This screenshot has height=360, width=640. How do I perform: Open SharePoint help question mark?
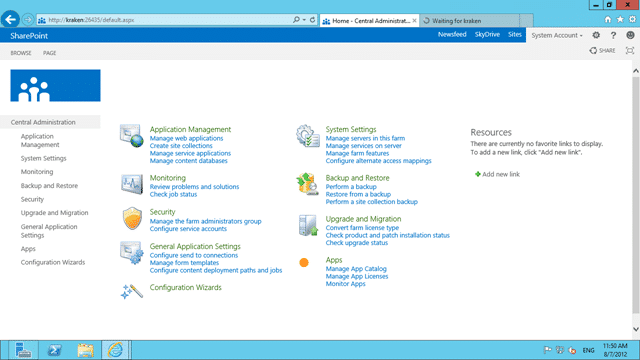(613, 36)
